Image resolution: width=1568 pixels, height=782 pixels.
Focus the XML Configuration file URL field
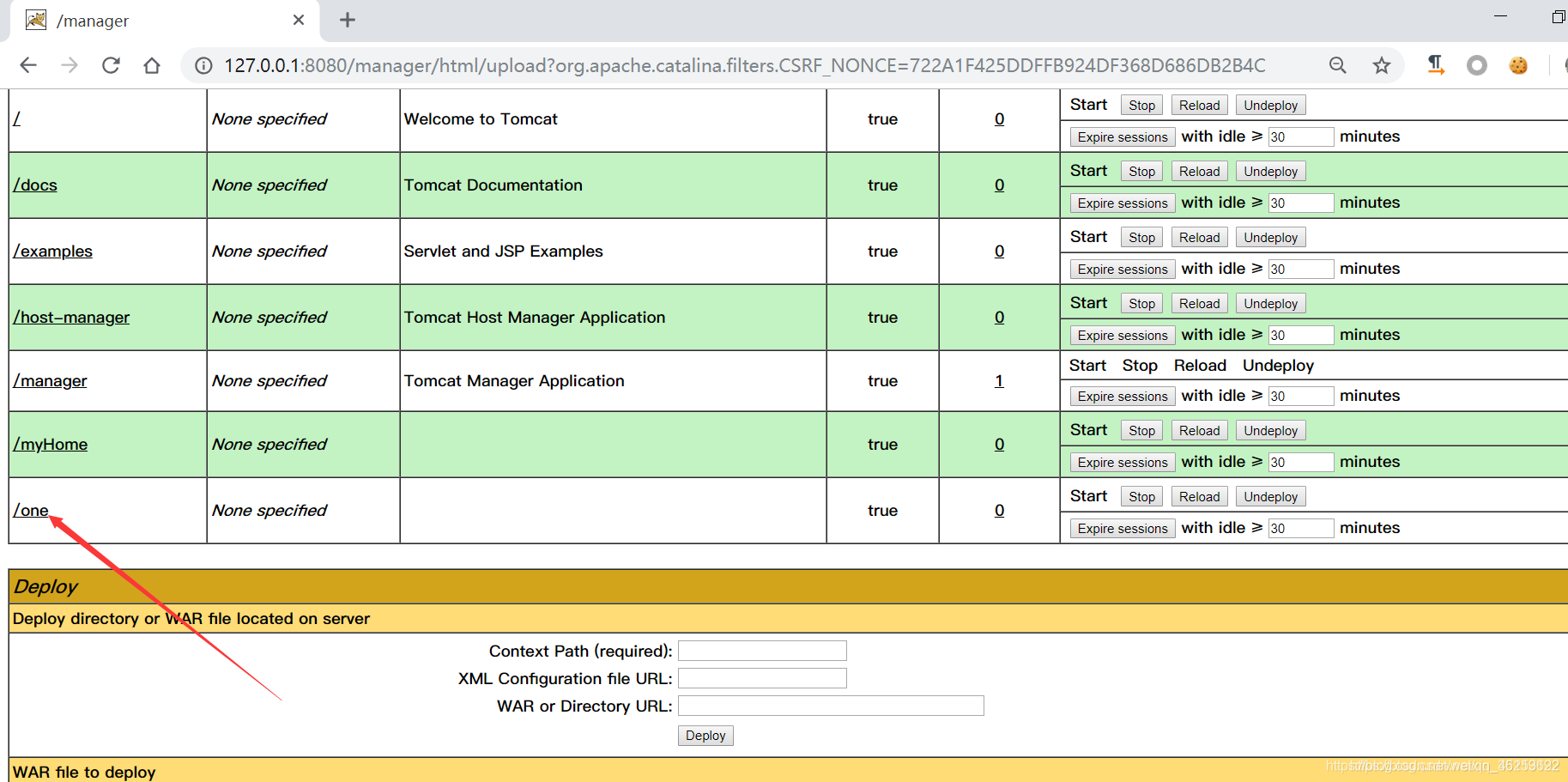(x=762, y=678)
